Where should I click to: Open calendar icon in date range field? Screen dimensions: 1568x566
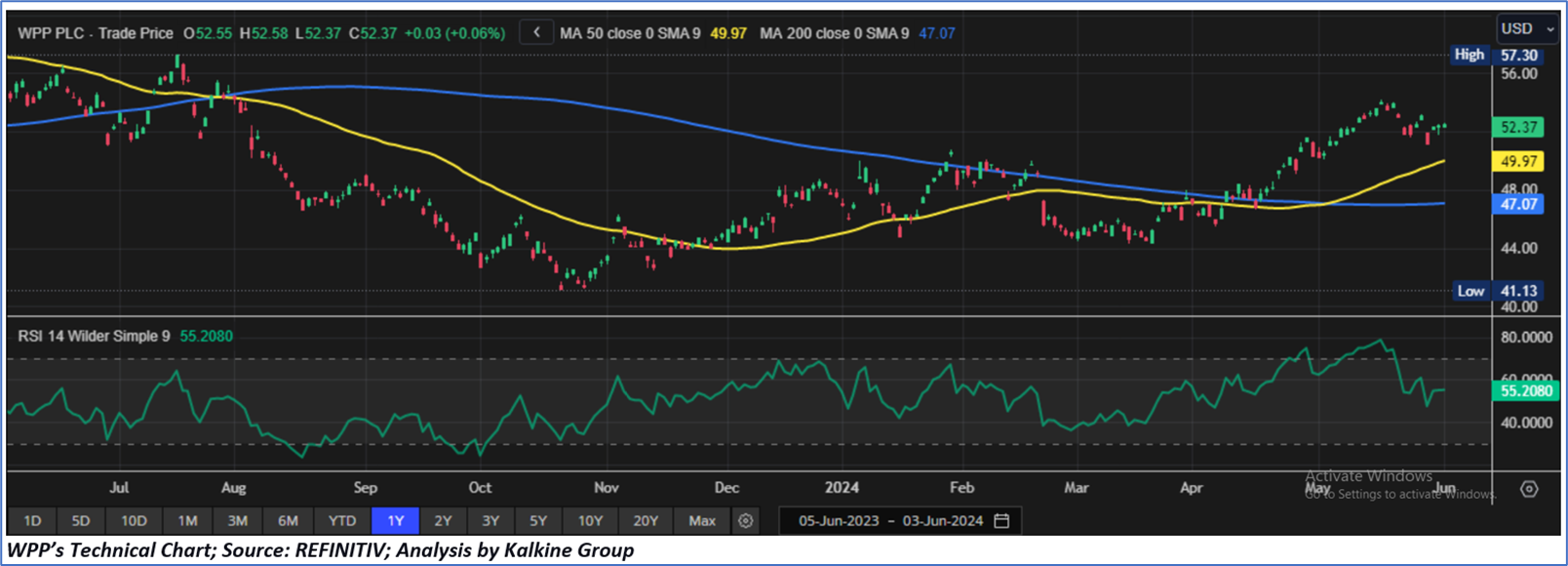(x=1001, y=521)
